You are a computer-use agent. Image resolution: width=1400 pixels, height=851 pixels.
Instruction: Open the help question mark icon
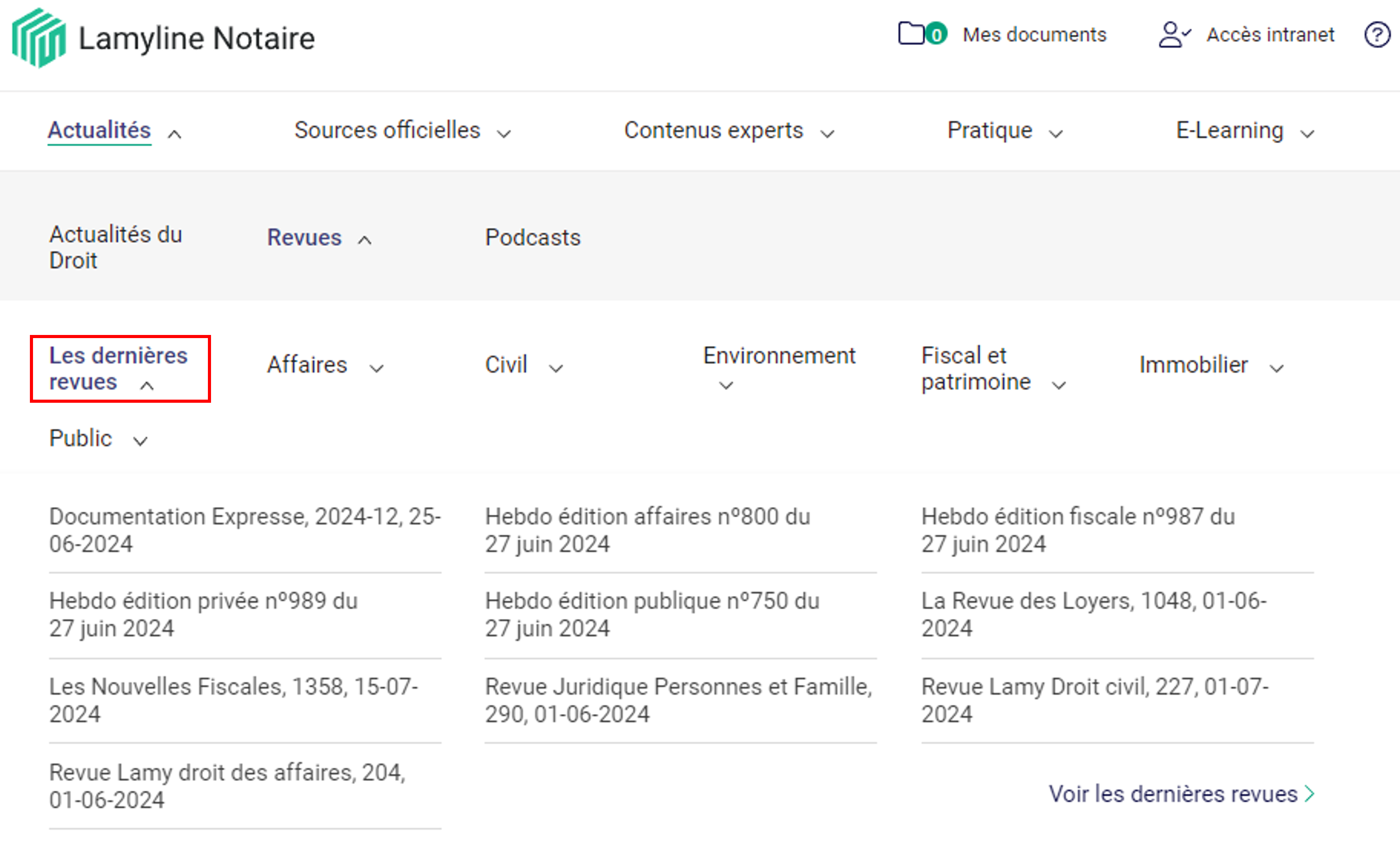click(x=1377, y=35)
